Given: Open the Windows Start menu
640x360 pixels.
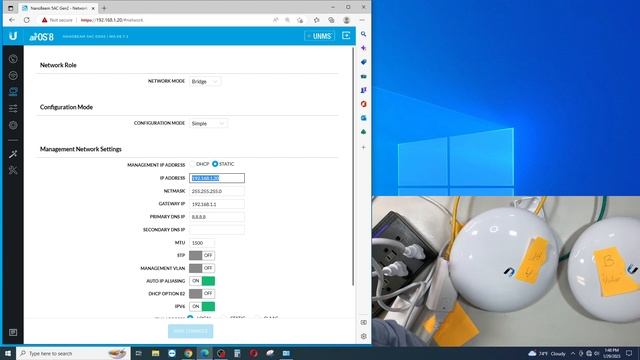Looking at the screenshot, I should pos(8,353).
